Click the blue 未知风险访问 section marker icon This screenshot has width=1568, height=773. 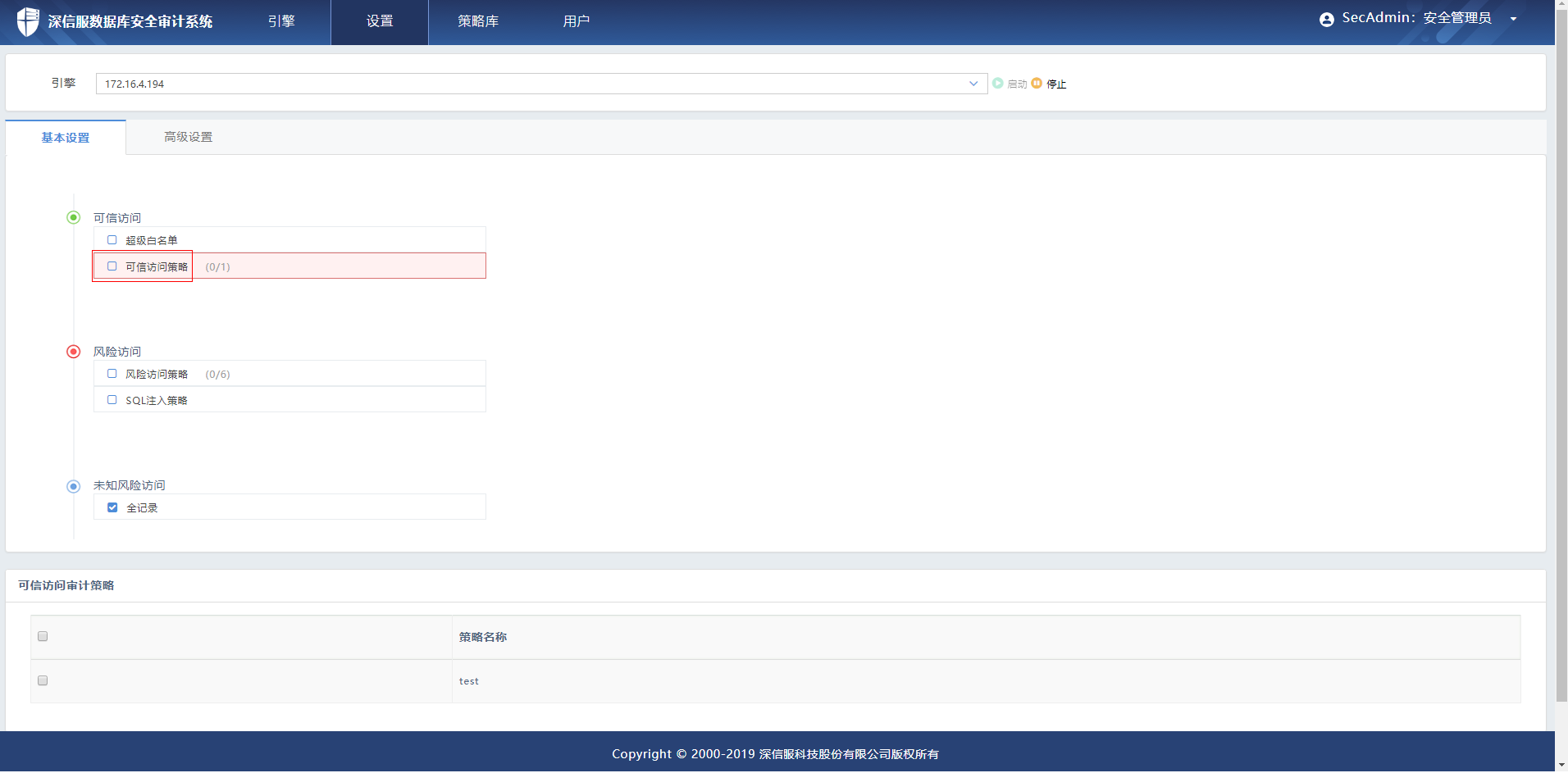click(x=74, y=486)
